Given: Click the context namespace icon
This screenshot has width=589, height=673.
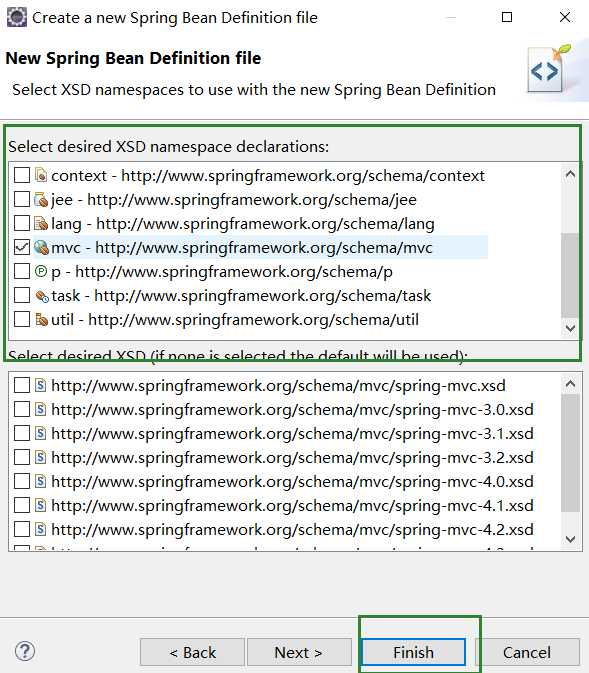Looking at the screenshot, I should tap(41, 175).
